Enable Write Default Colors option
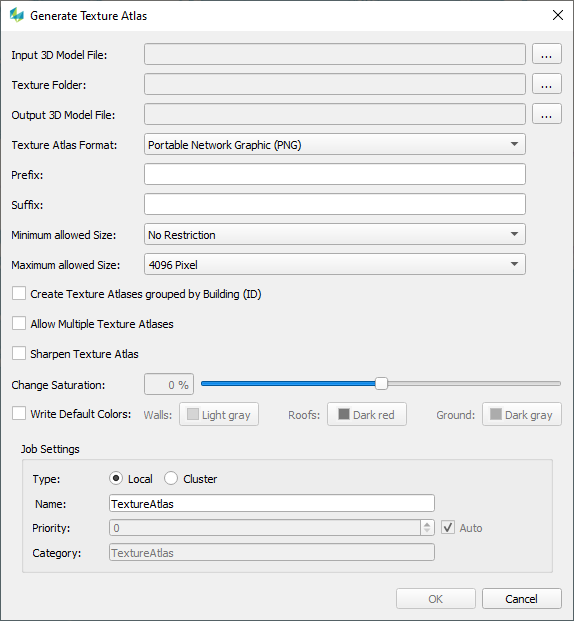The height and width of the screenshot is (621, 574). coord(19,413)
